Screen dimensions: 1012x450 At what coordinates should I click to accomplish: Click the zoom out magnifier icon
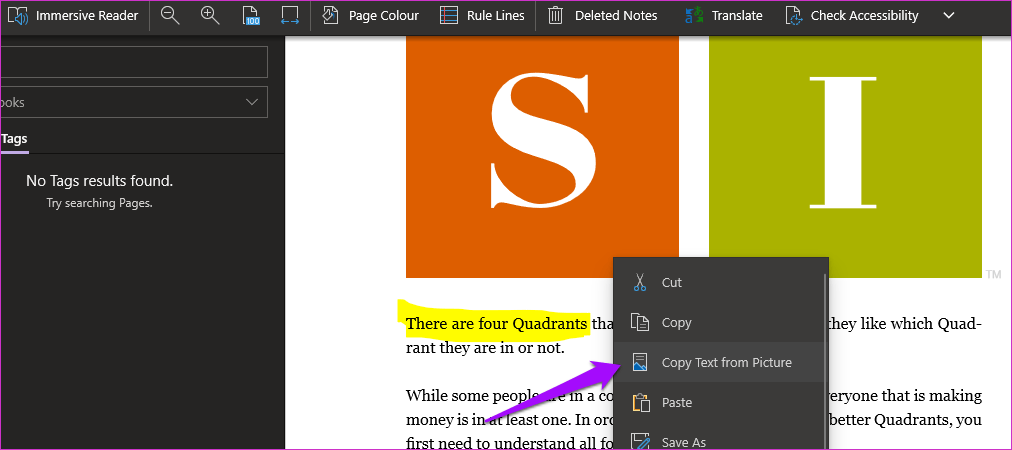tap(170, 15)
